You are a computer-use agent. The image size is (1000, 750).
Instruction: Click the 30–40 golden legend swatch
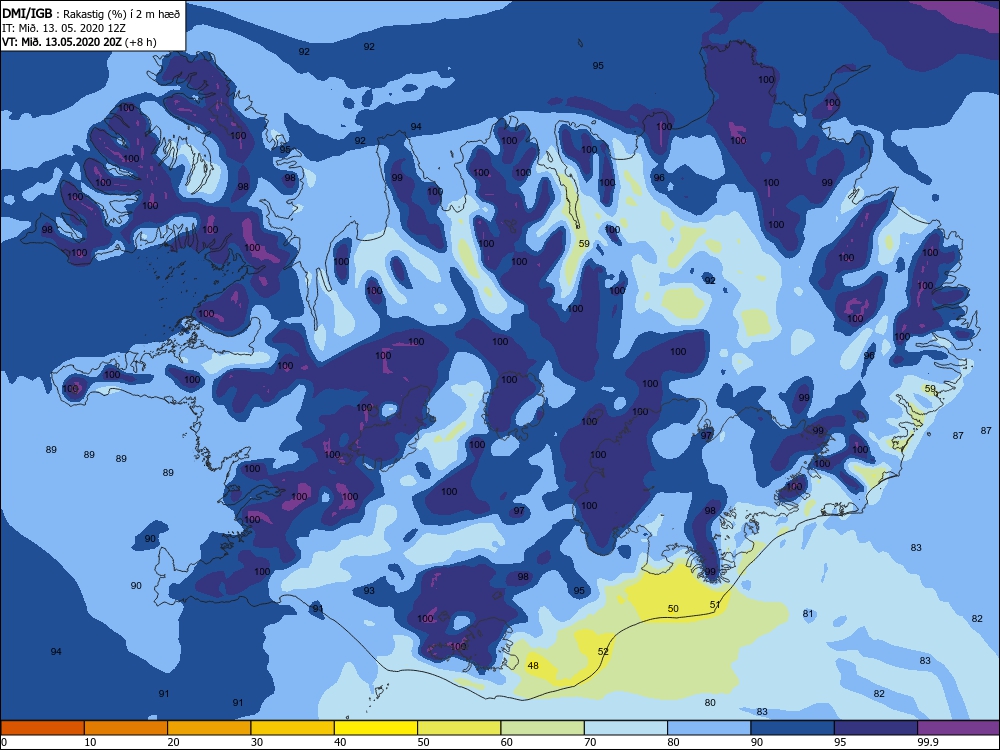(x=293, y=728)
